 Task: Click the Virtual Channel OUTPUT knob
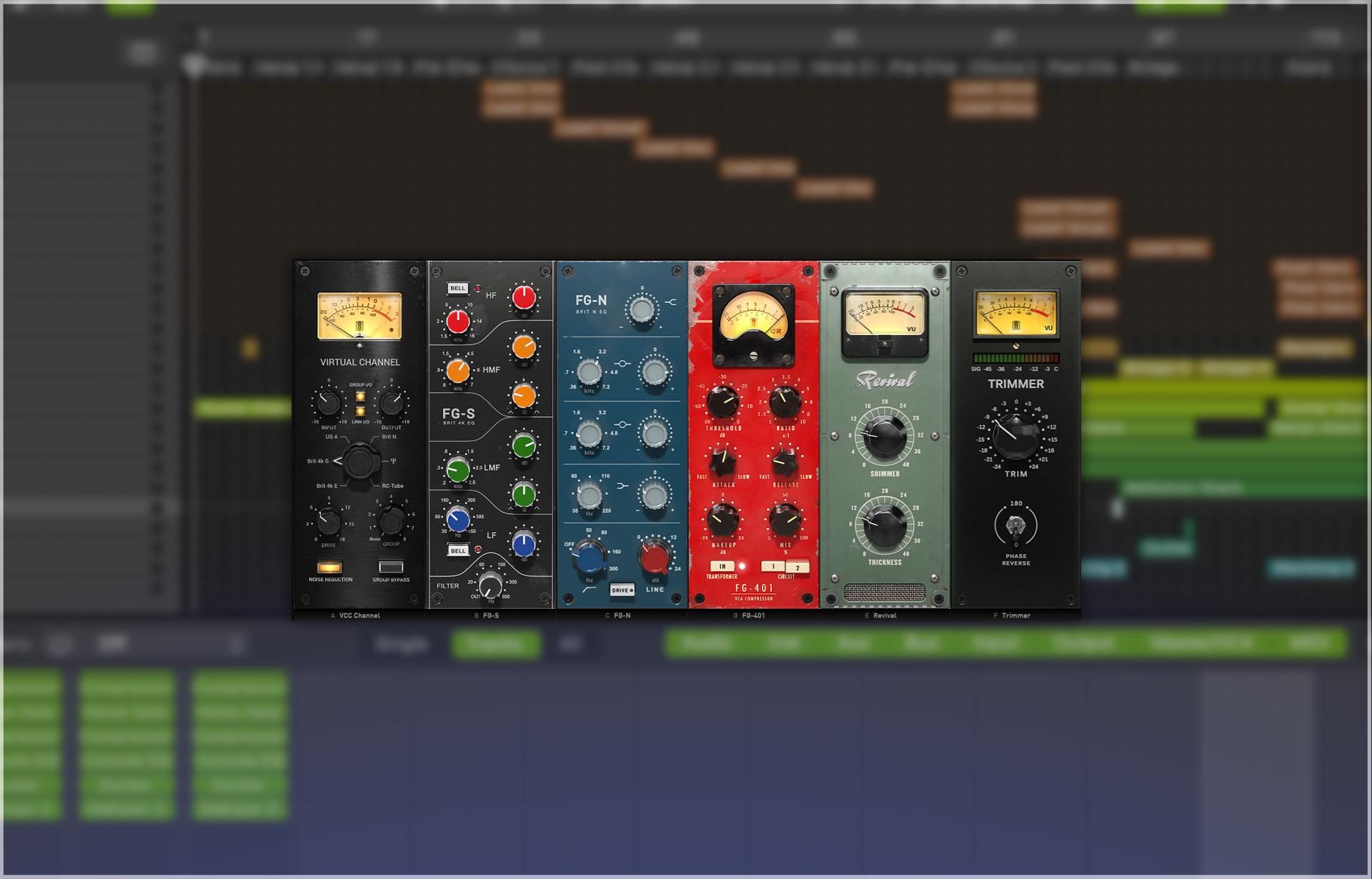(x=392, y=402)
